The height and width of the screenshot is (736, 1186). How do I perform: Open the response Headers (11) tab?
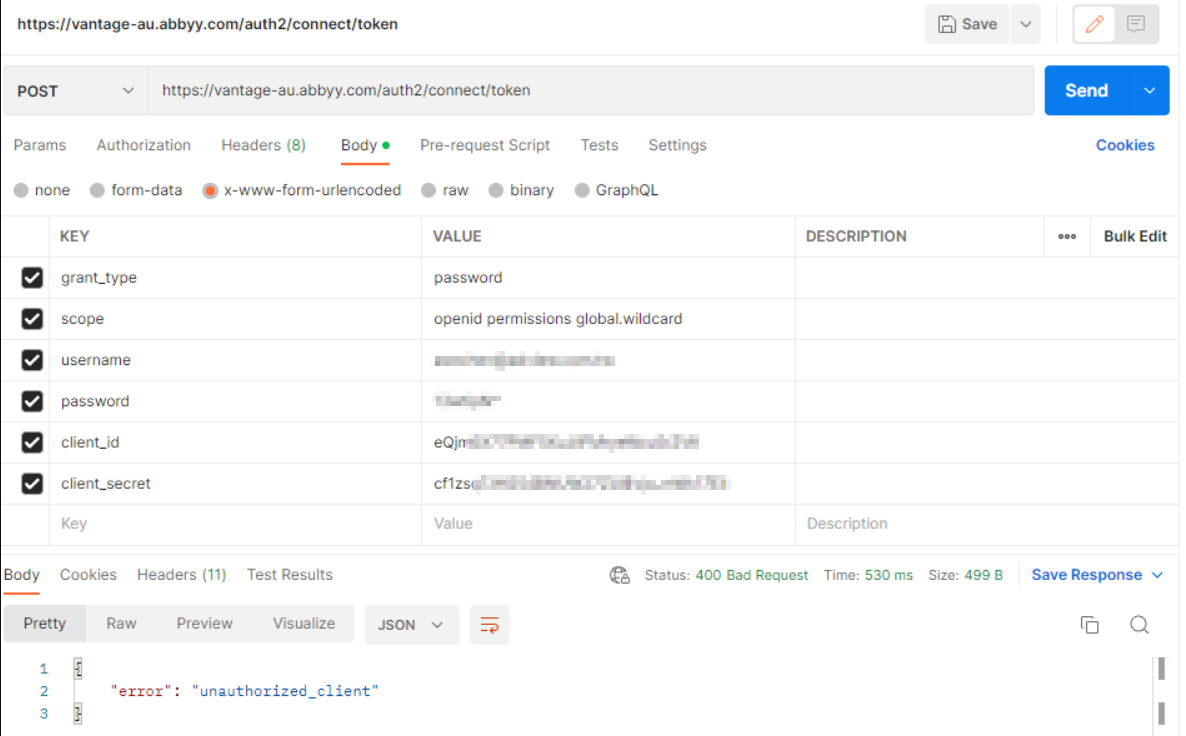click(182, 575)
